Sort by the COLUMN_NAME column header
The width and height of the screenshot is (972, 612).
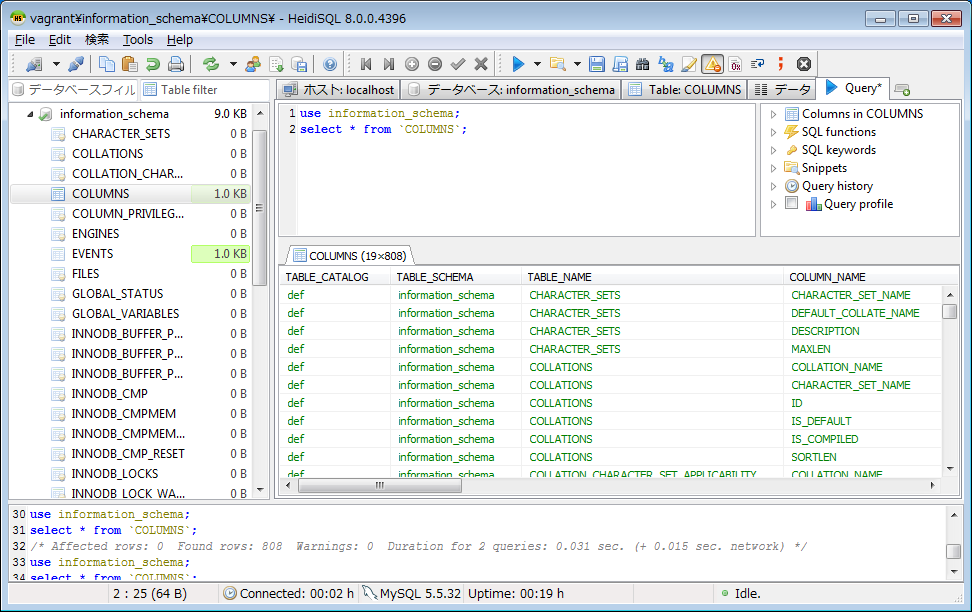870,277
